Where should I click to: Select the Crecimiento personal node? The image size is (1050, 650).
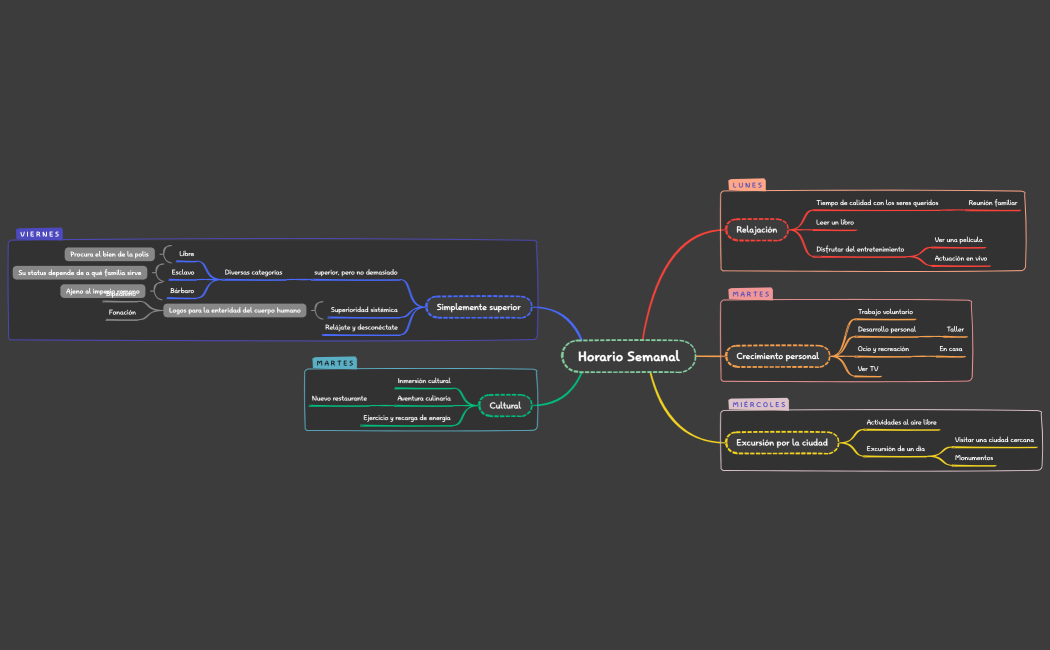click(777, 356)
